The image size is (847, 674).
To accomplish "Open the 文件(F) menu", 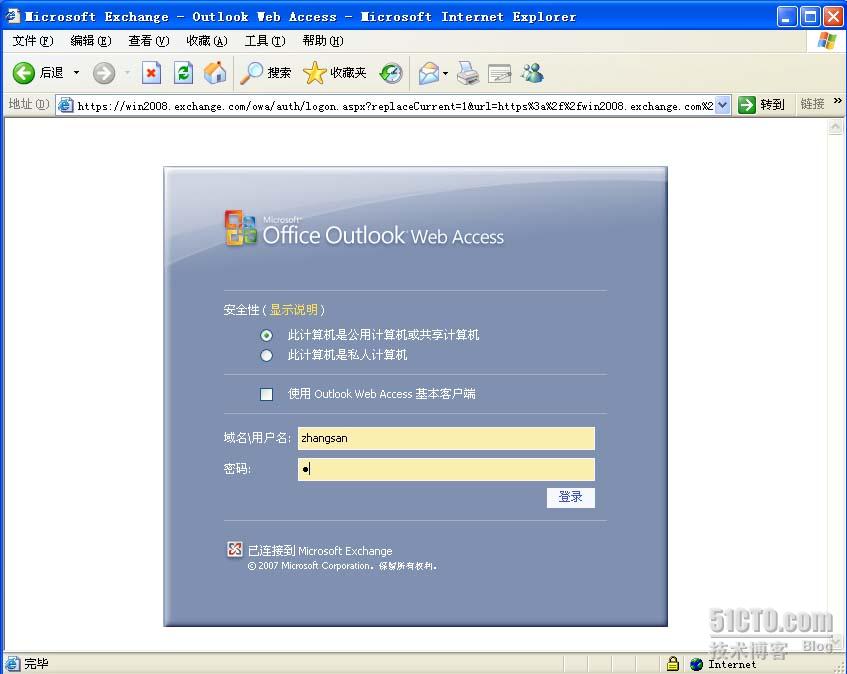I will coord(33,41).
